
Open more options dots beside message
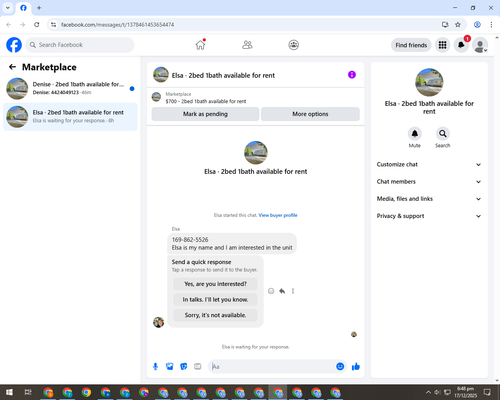(x=293, y=291)
